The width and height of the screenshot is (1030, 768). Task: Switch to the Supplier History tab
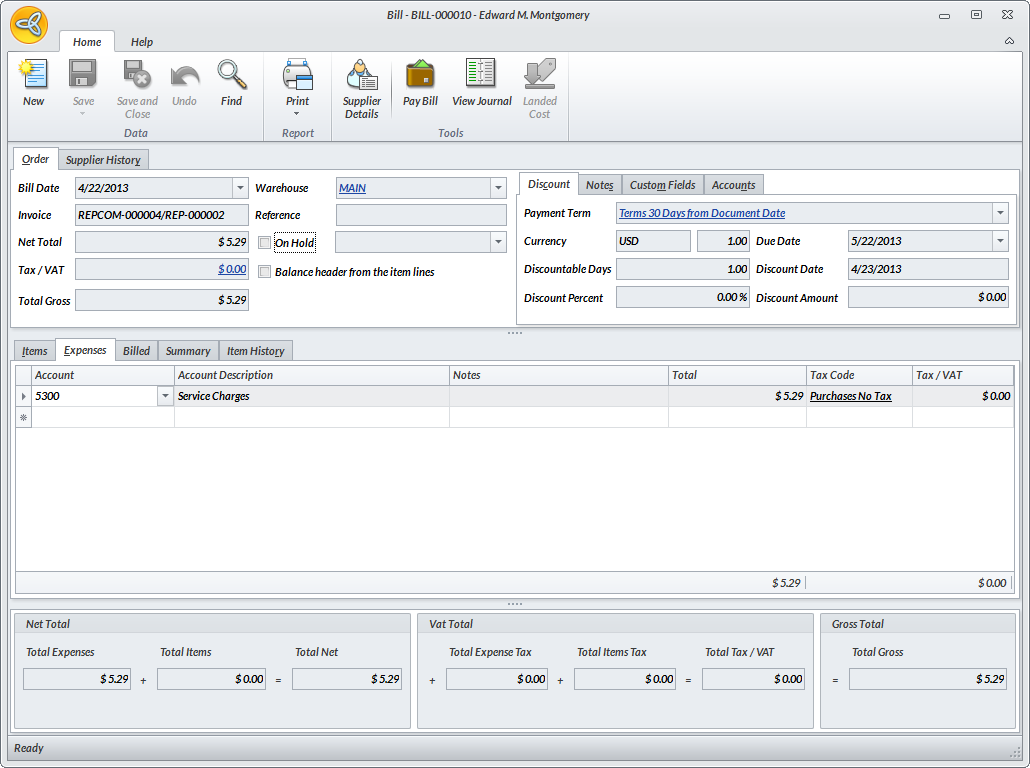103,160
